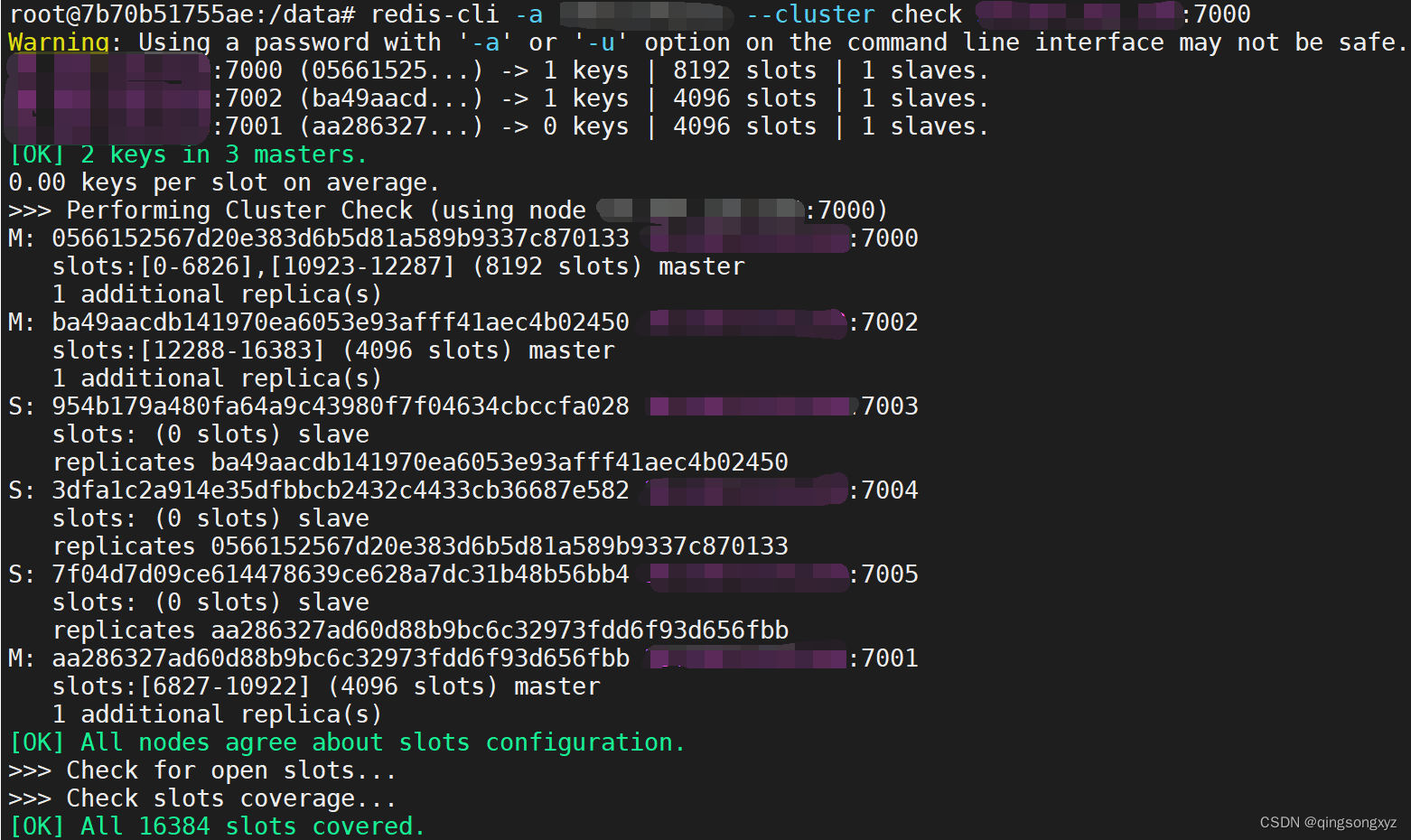Screen dimensions: 1411x840
Task: Select the '(05661525...)' node summary text
Action: [x=390, y=70]
